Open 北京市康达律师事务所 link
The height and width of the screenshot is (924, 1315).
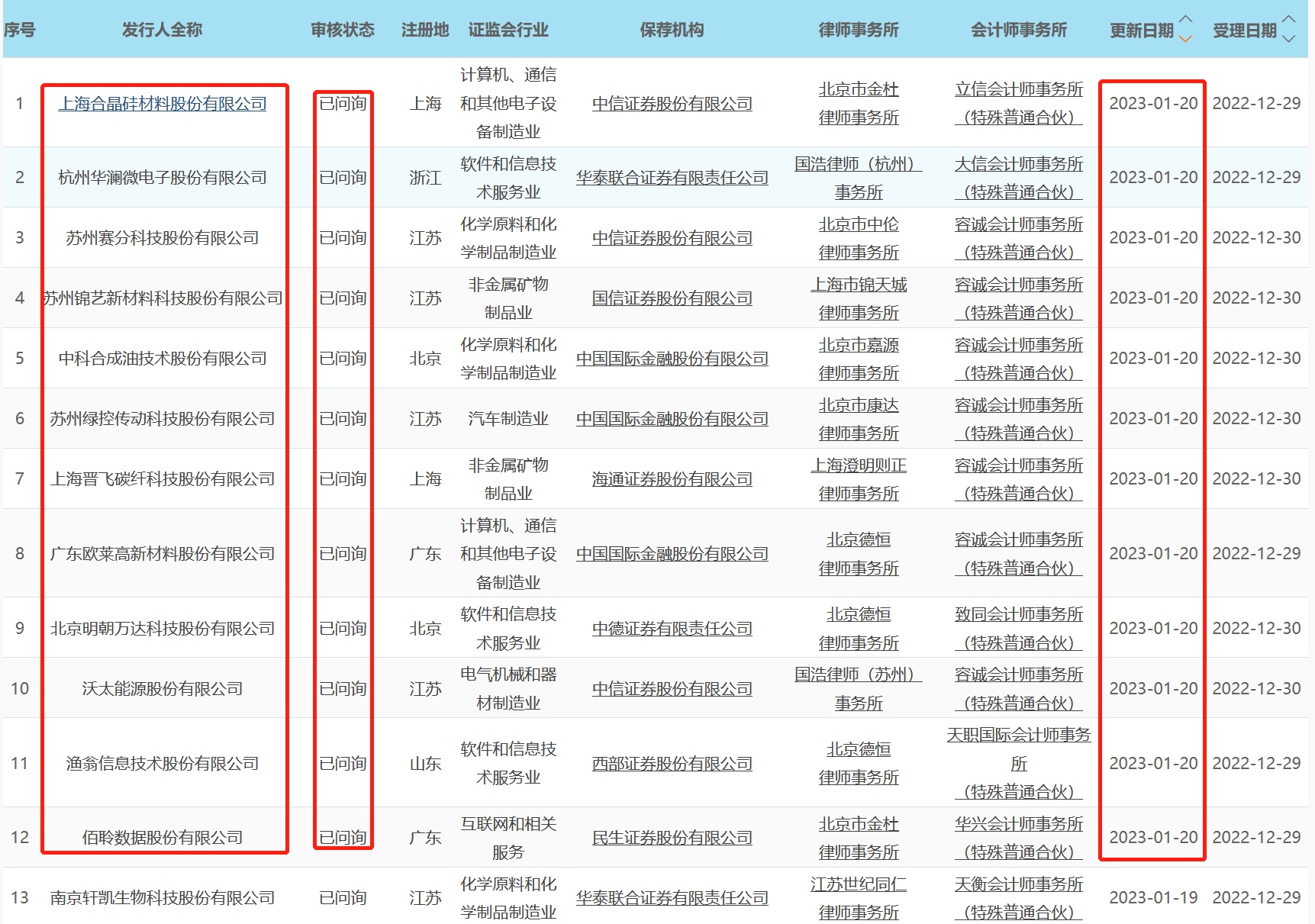[x=859, y=419]
